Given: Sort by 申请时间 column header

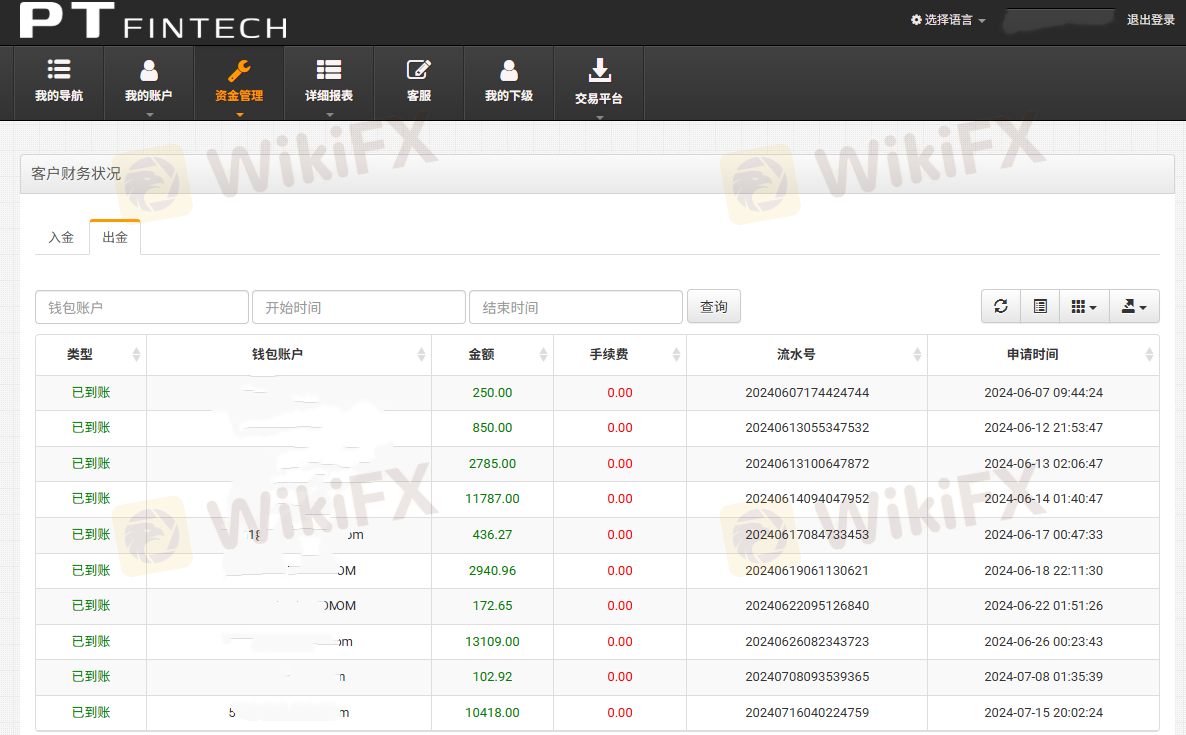Looking at the screenshot, I should coord(1032,355).
